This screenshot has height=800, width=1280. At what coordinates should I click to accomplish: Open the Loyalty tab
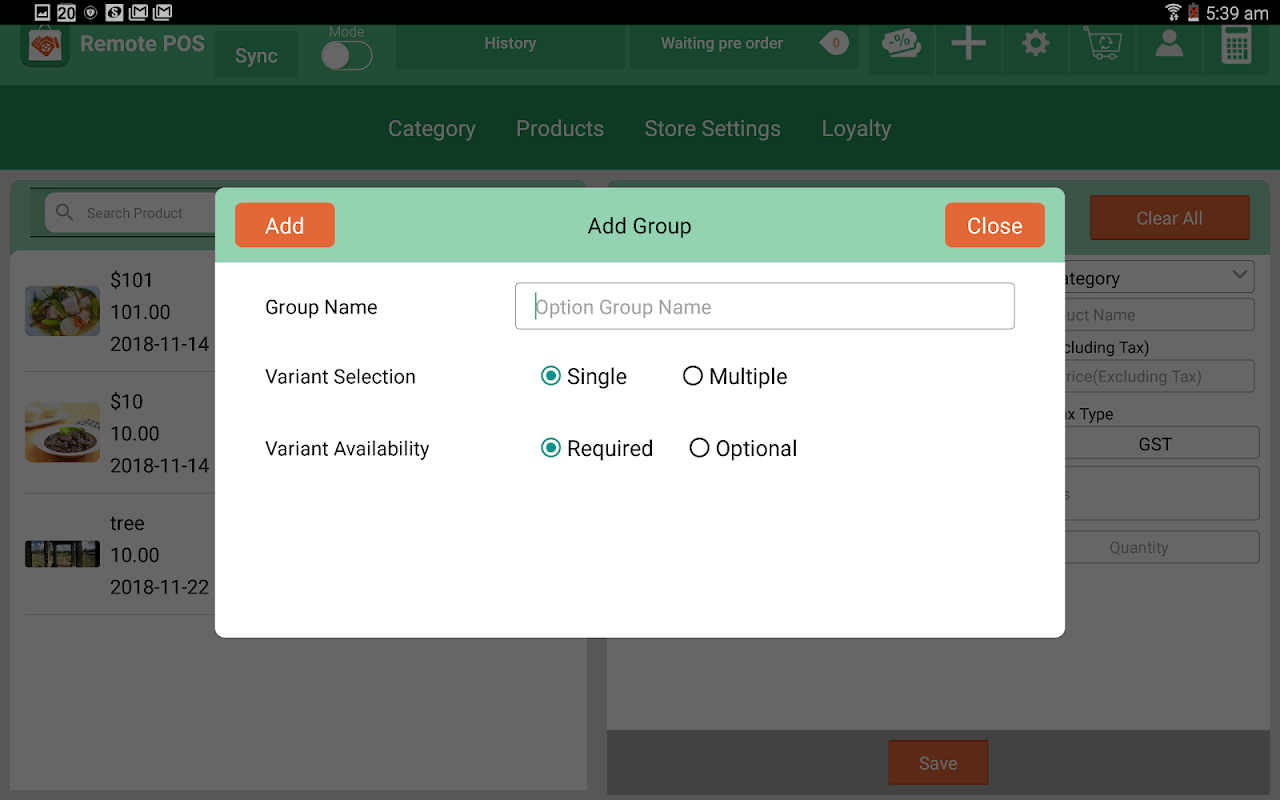pyautogui.click(x=856, y=128)
